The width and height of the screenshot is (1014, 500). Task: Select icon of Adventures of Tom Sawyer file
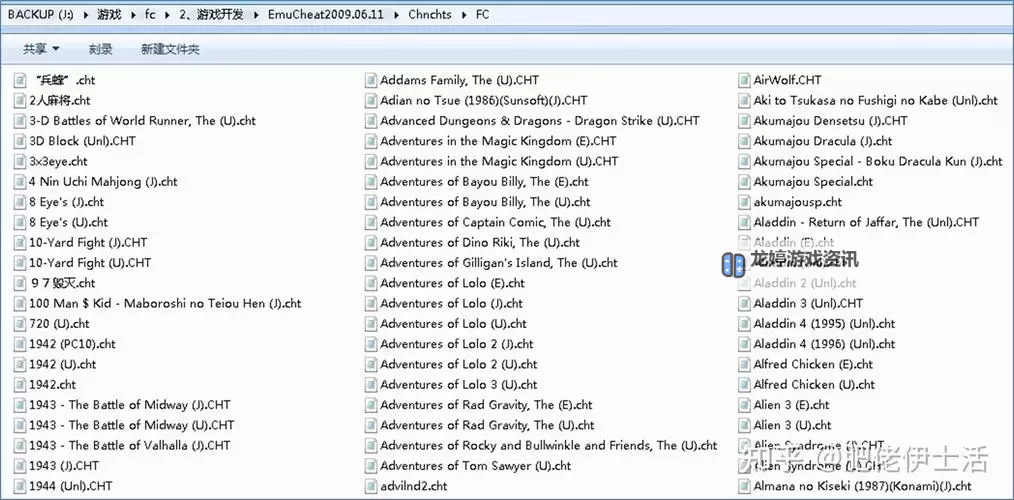(x=371, y=466)
